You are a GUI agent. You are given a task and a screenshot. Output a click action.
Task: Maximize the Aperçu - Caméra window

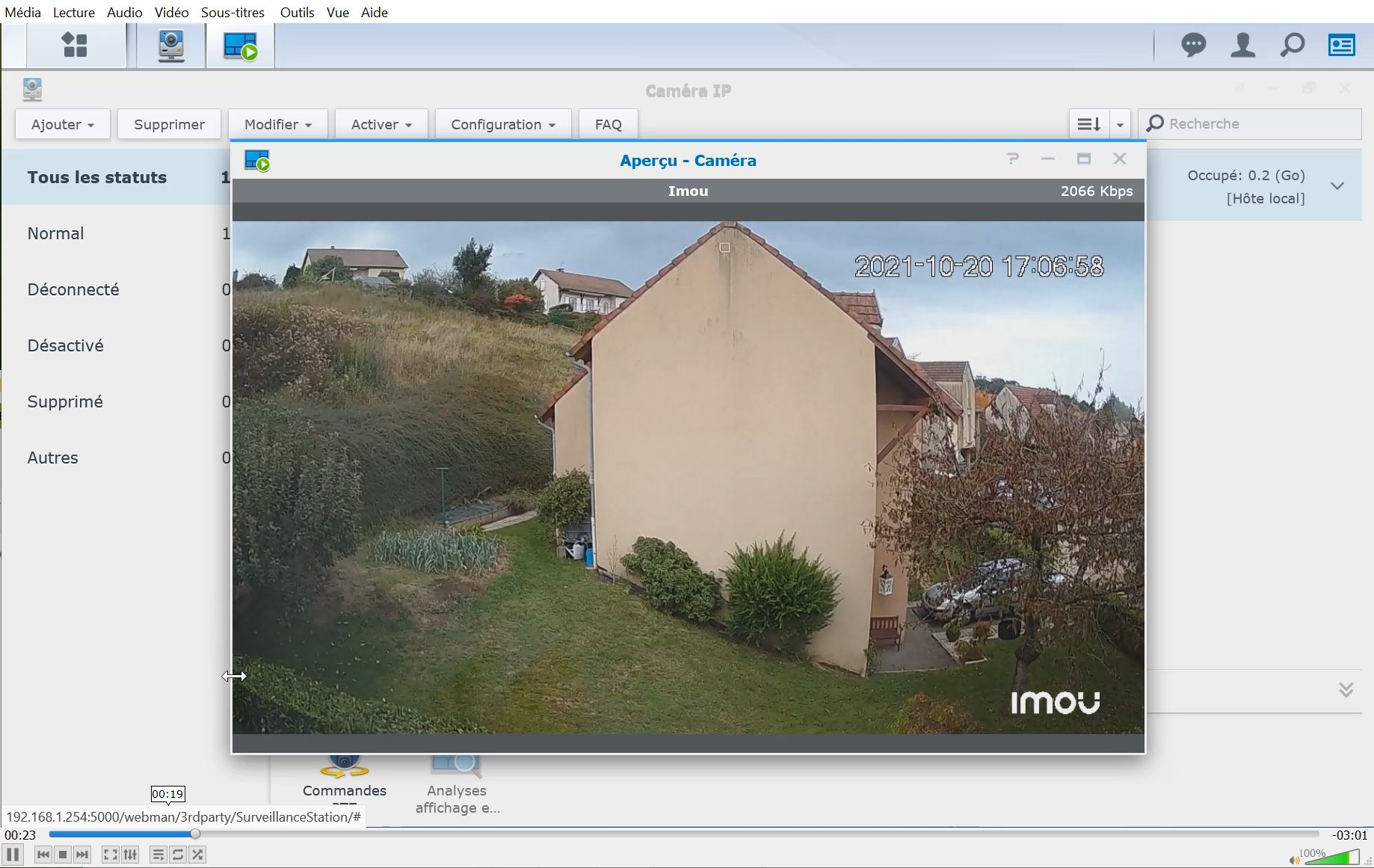[x=1084, y=158]
